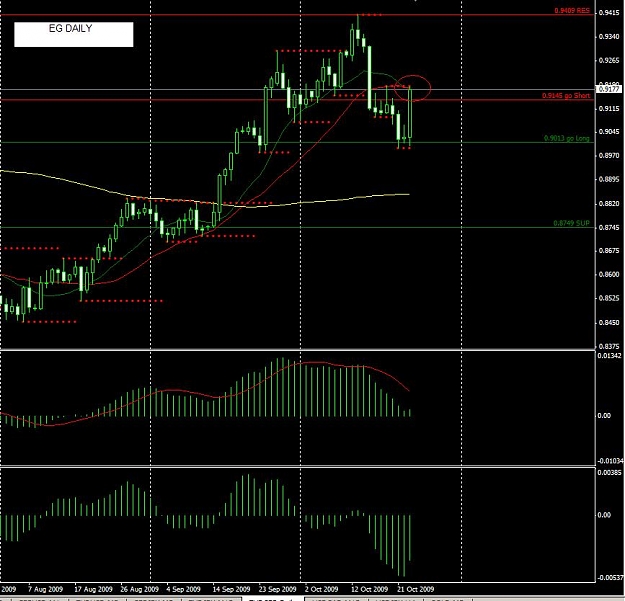Click the 0.8600 price axis value
Viewport: 625px width, 601px height.
pos(609,274)
